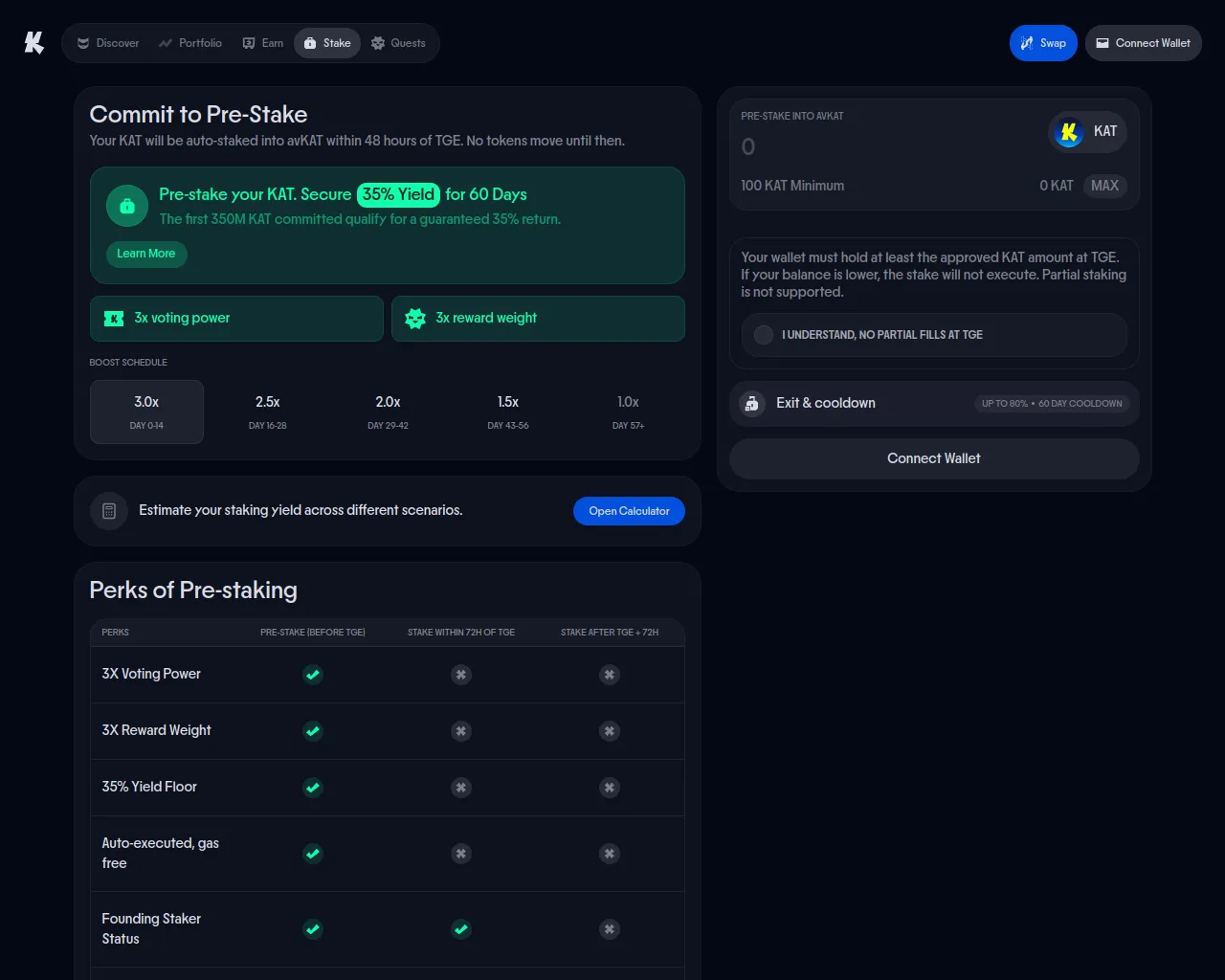Select the 3.0x Day 0-14 boost

click(x=146, y=412)
